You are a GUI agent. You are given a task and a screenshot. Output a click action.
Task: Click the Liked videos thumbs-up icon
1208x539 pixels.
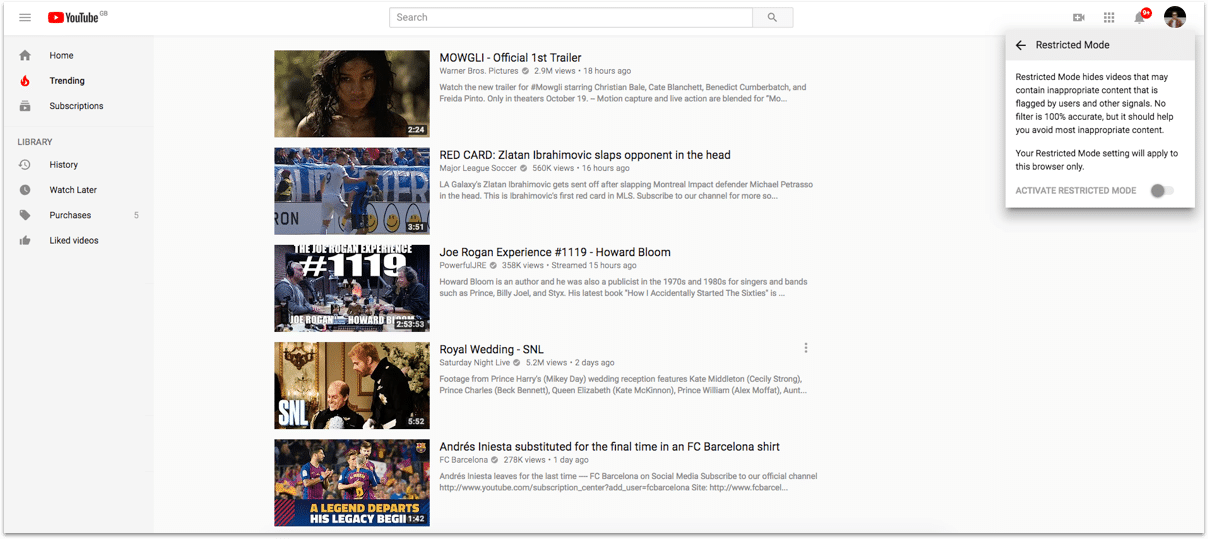coord(25,240)
